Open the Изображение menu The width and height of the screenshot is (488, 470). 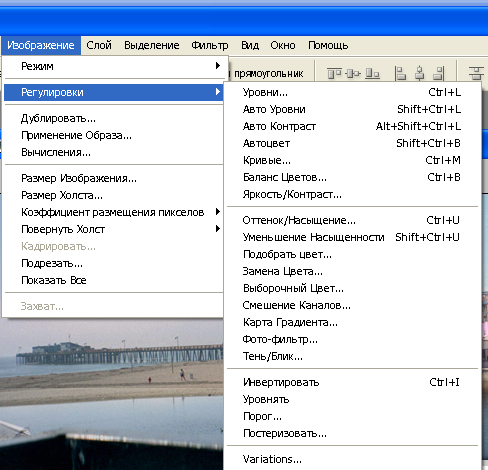pos(41,45)
